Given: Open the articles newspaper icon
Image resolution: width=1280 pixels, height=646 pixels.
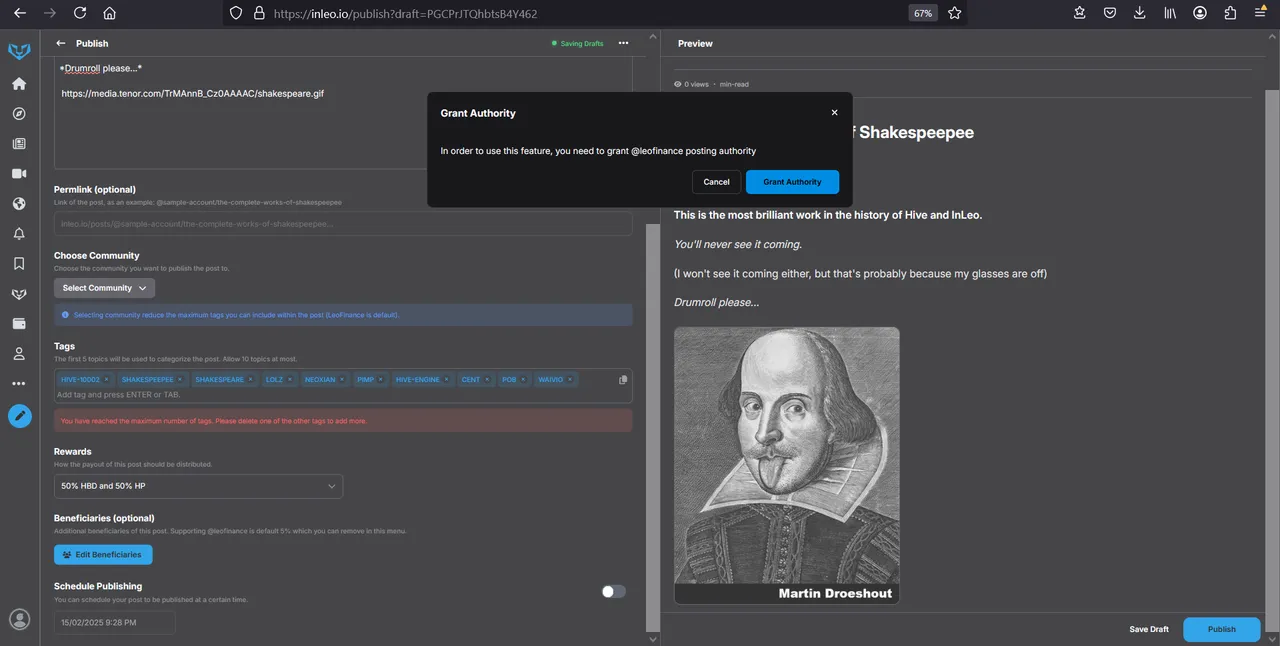Looking at the screenshot, I should (x=19, y=144).
